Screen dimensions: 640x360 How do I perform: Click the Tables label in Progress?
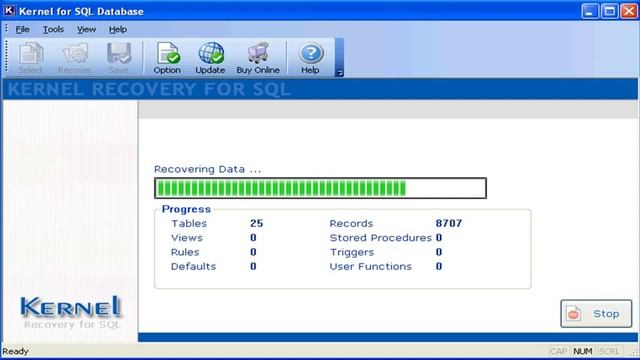click(189, 223)
